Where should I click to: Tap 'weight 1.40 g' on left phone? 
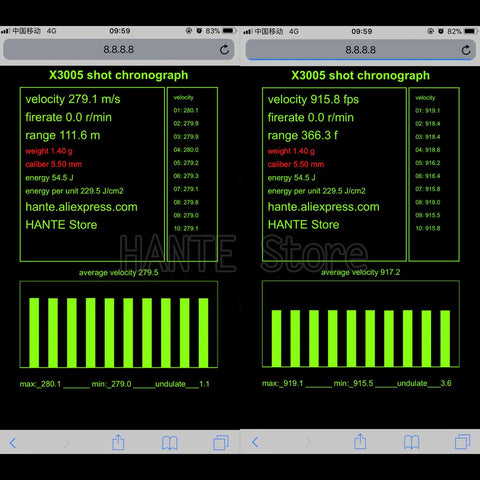49,151
